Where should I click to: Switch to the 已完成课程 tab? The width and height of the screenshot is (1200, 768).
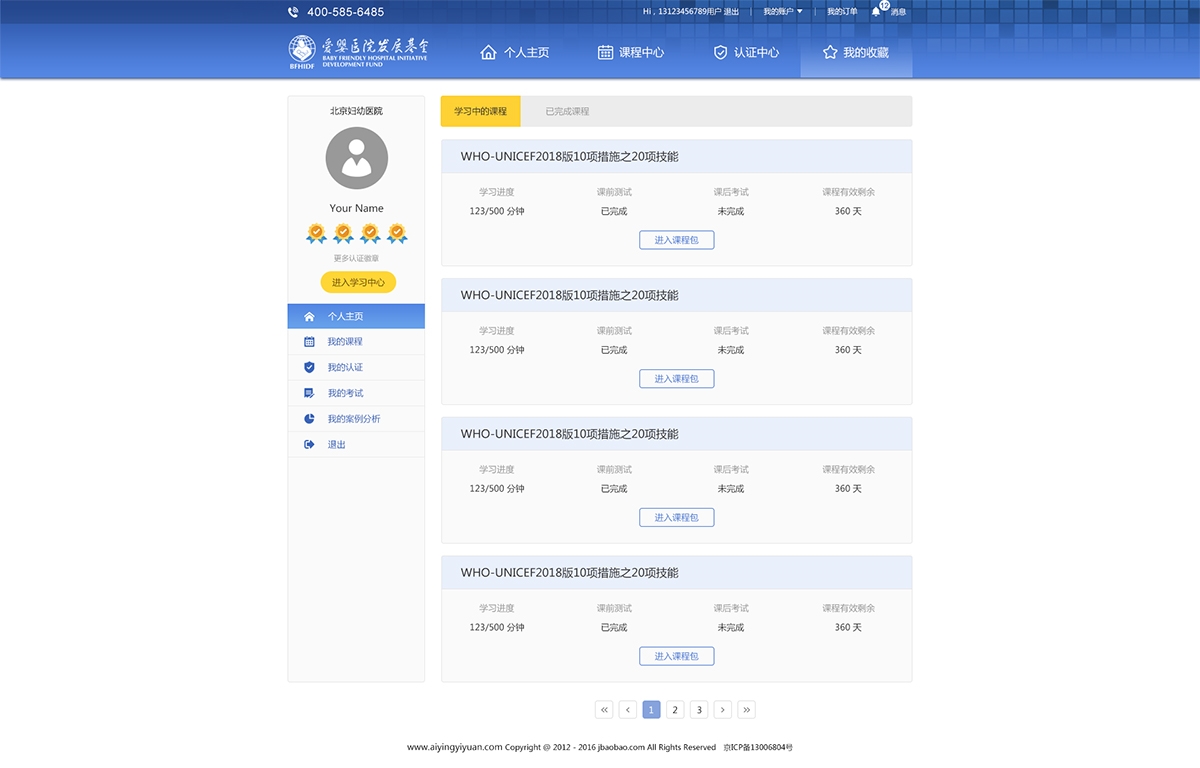[567, 112]
